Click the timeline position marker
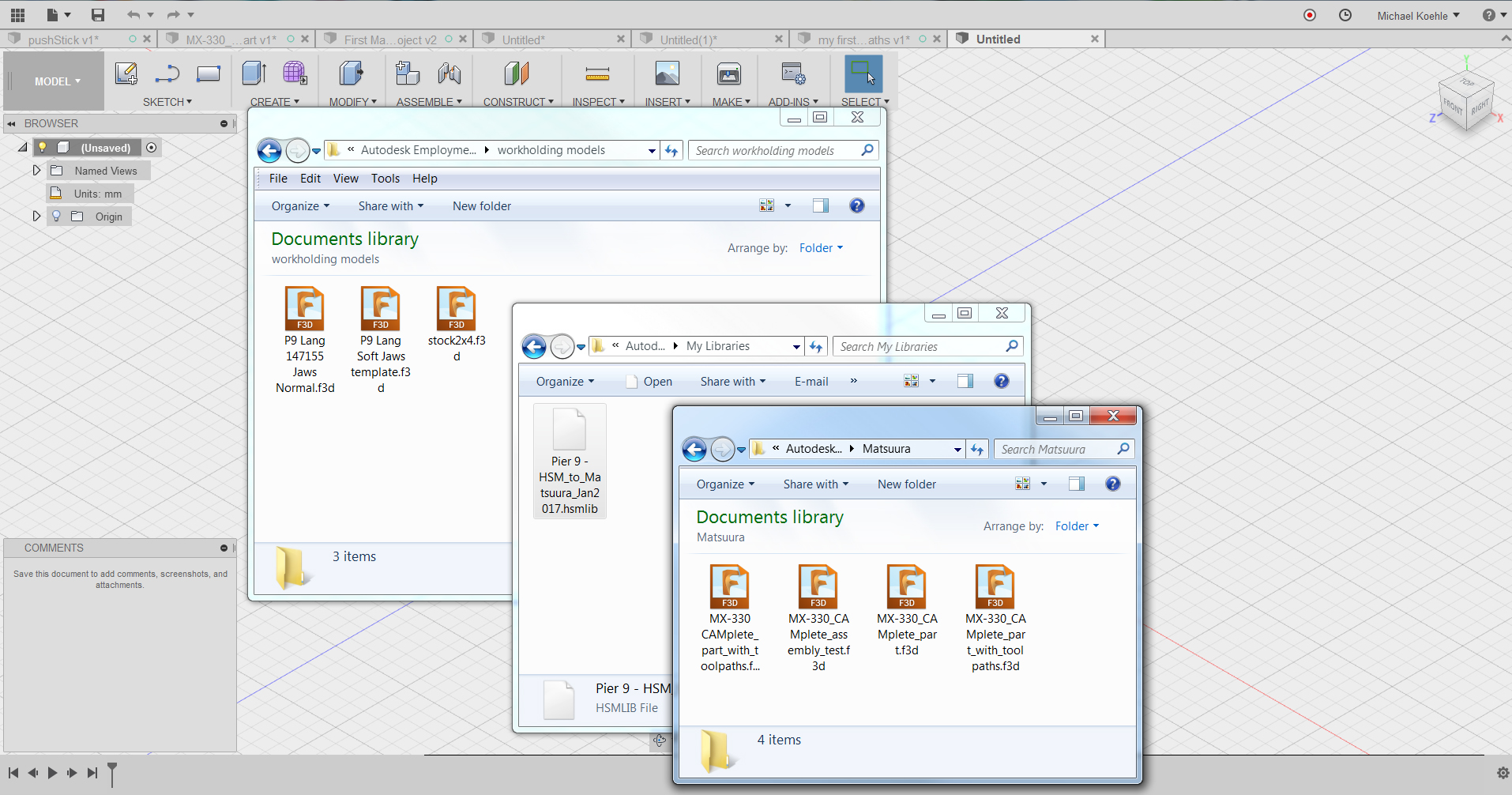The height and width of the screenshot is (795, 1512). point(112,774)
